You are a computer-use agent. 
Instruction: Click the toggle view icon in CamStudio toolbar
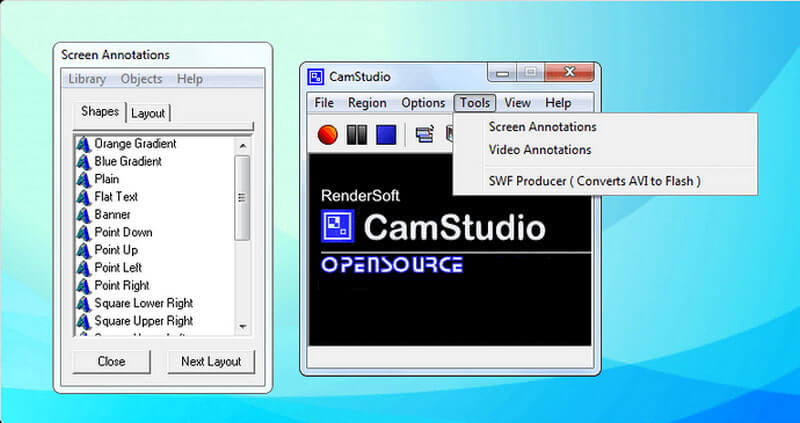(424, 135)
